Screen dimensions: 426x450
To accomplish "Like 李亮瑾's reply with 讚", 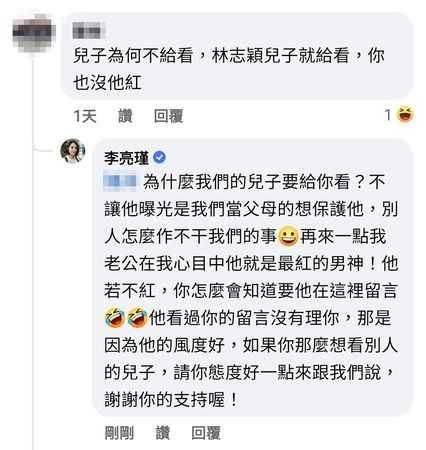I will pos(163,433).
